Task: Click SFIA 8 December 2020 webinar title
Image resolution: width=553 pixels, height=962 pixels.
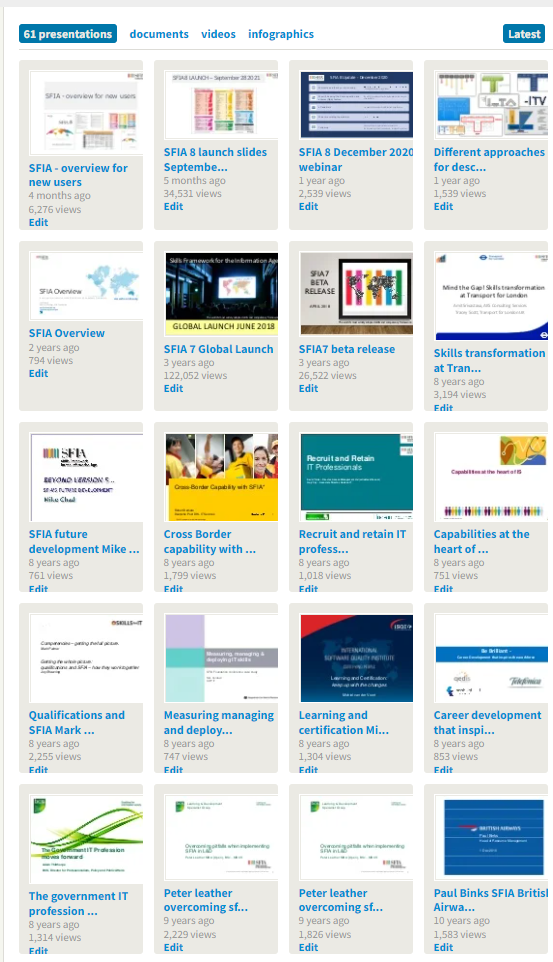Action: pyautogui.click(x=355, y=160)
